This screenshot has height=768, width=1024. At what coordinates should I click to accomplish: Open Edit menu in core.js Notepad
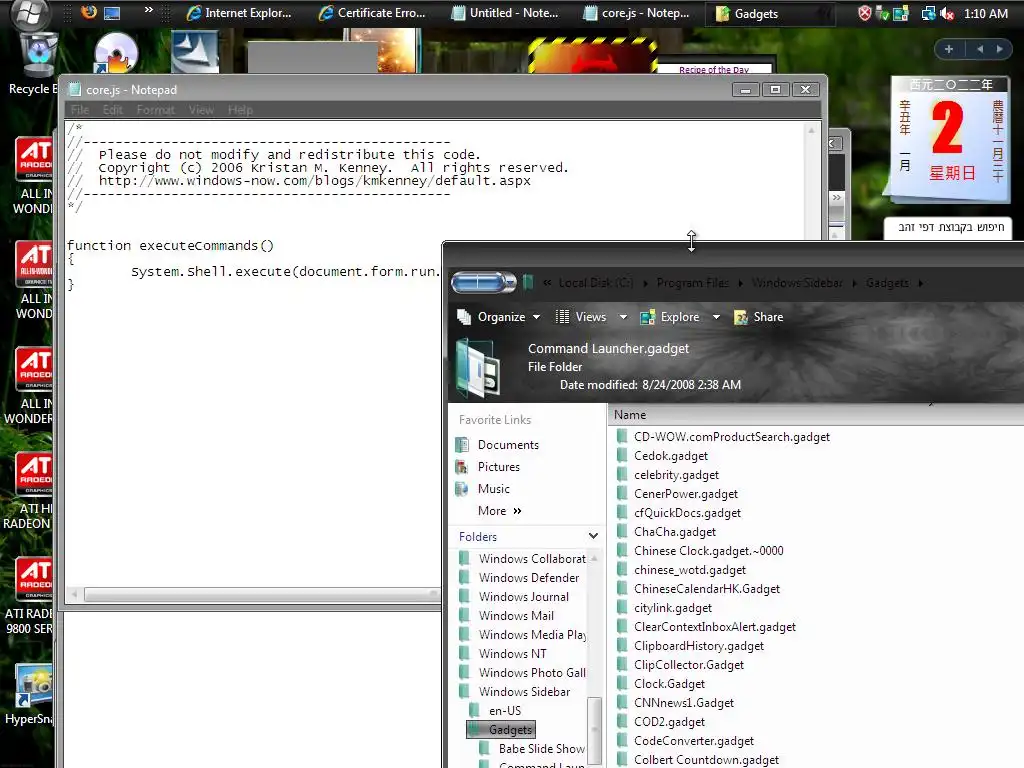click(x=112, y=110)
